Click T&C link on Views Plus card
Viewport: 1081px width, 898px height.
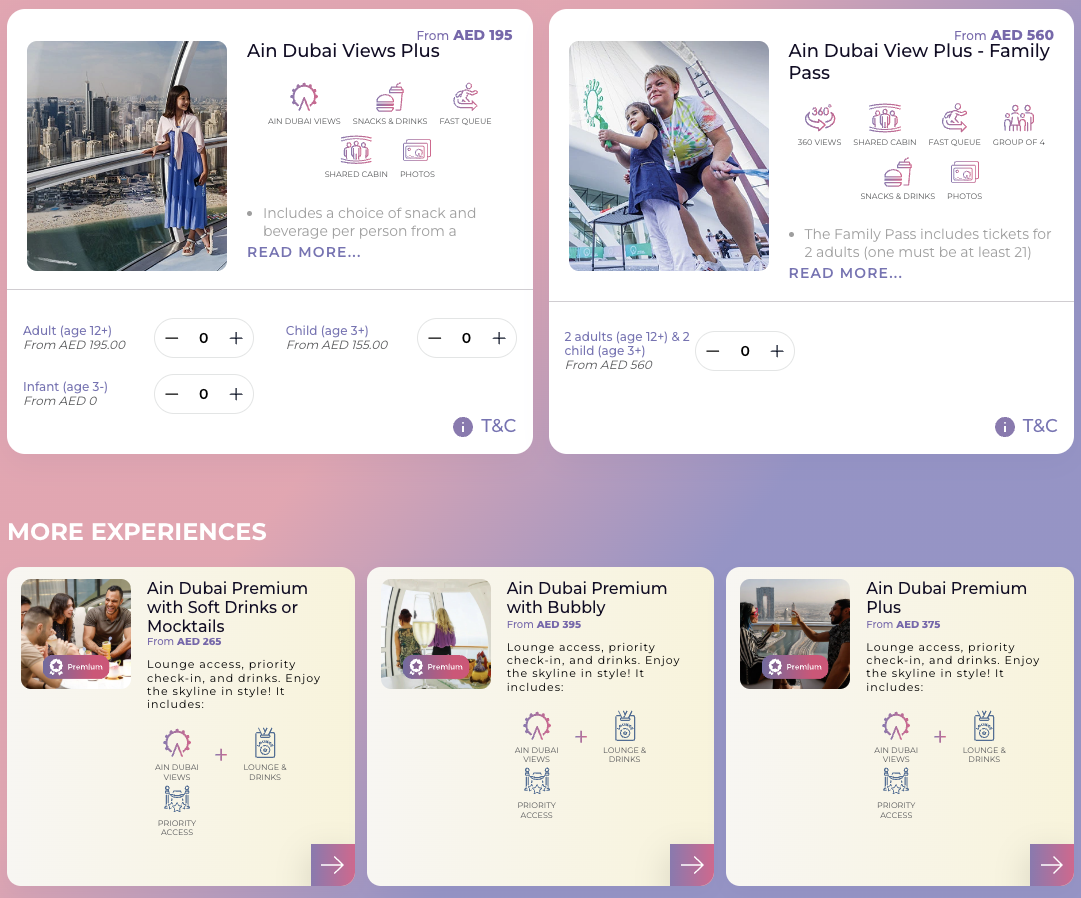(x=498, y=426)
